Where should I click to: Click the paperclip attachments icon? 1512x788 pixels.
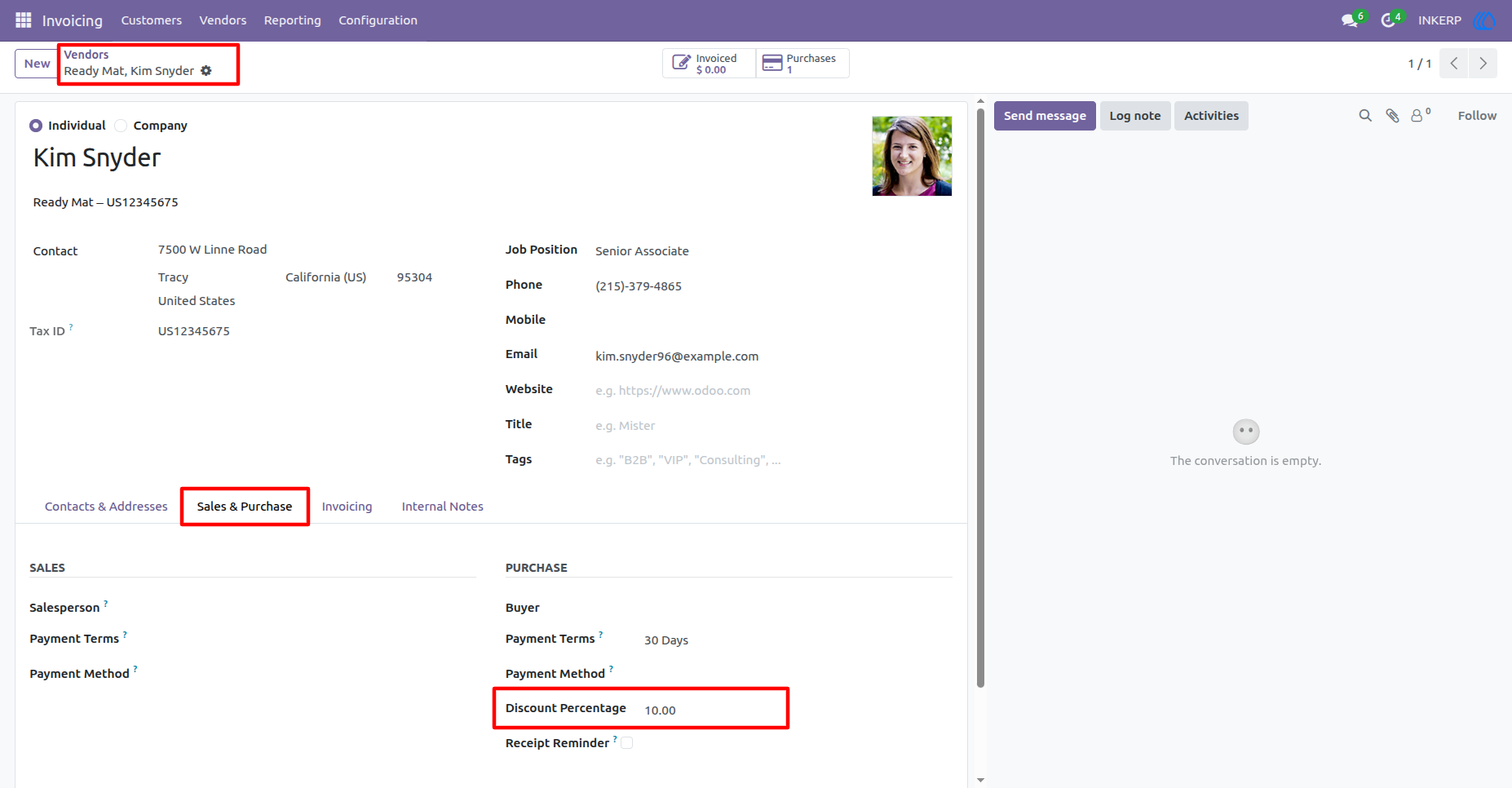pyautogui.click(x=1392, y=116)
